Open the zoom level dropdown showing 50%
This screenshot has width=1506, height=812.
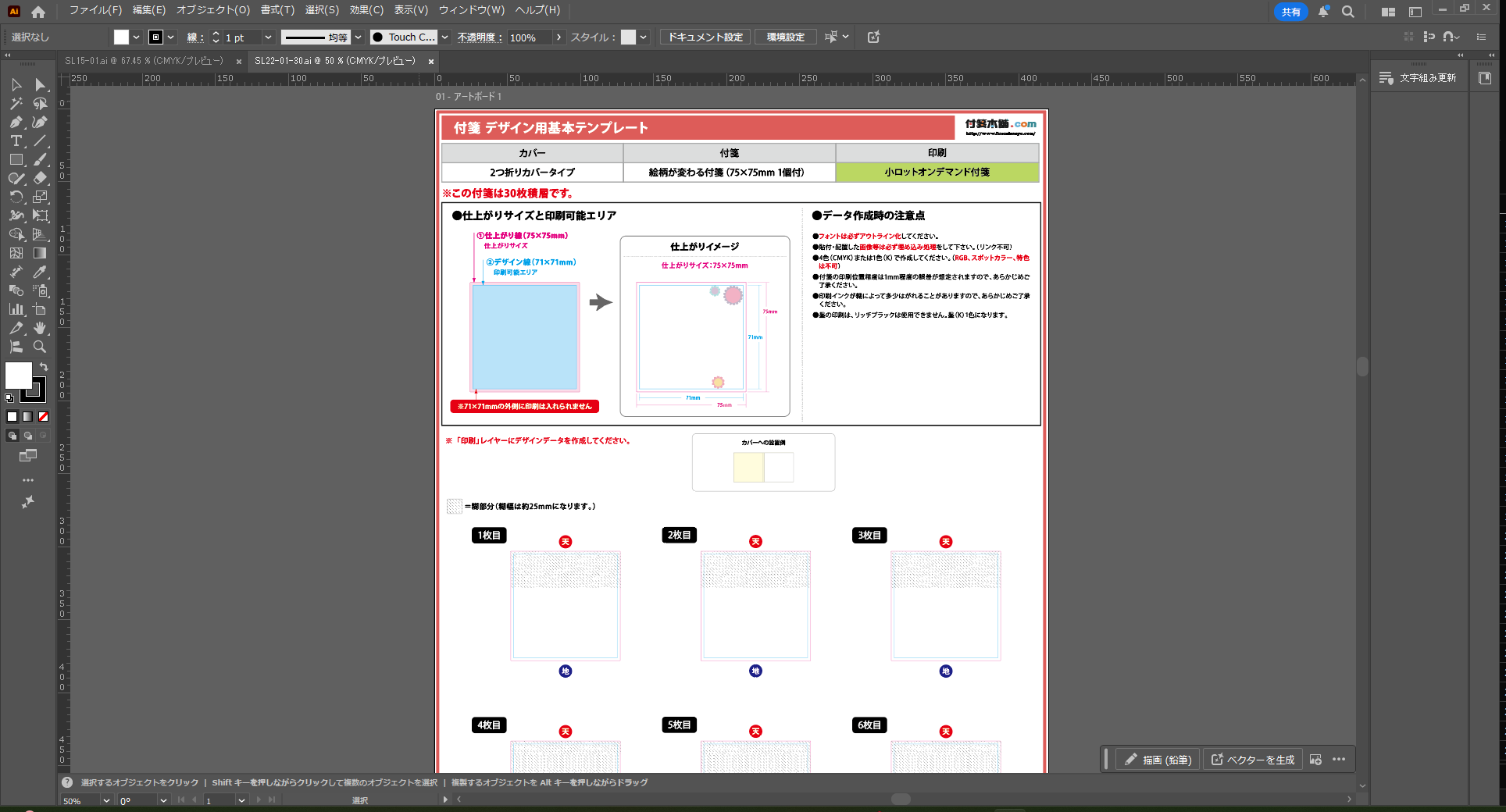click(x=106, y=800)
